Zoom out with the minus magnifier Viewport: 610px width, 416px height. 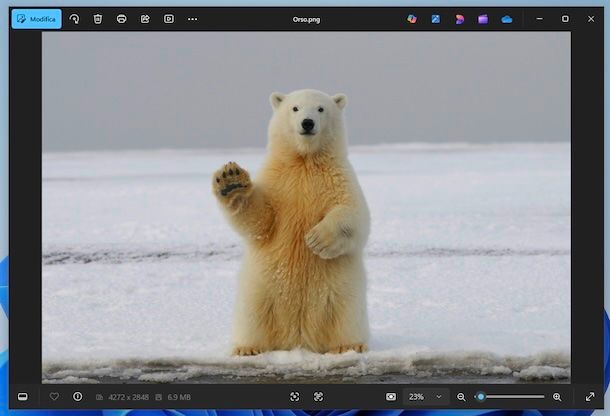coord(461,397)
